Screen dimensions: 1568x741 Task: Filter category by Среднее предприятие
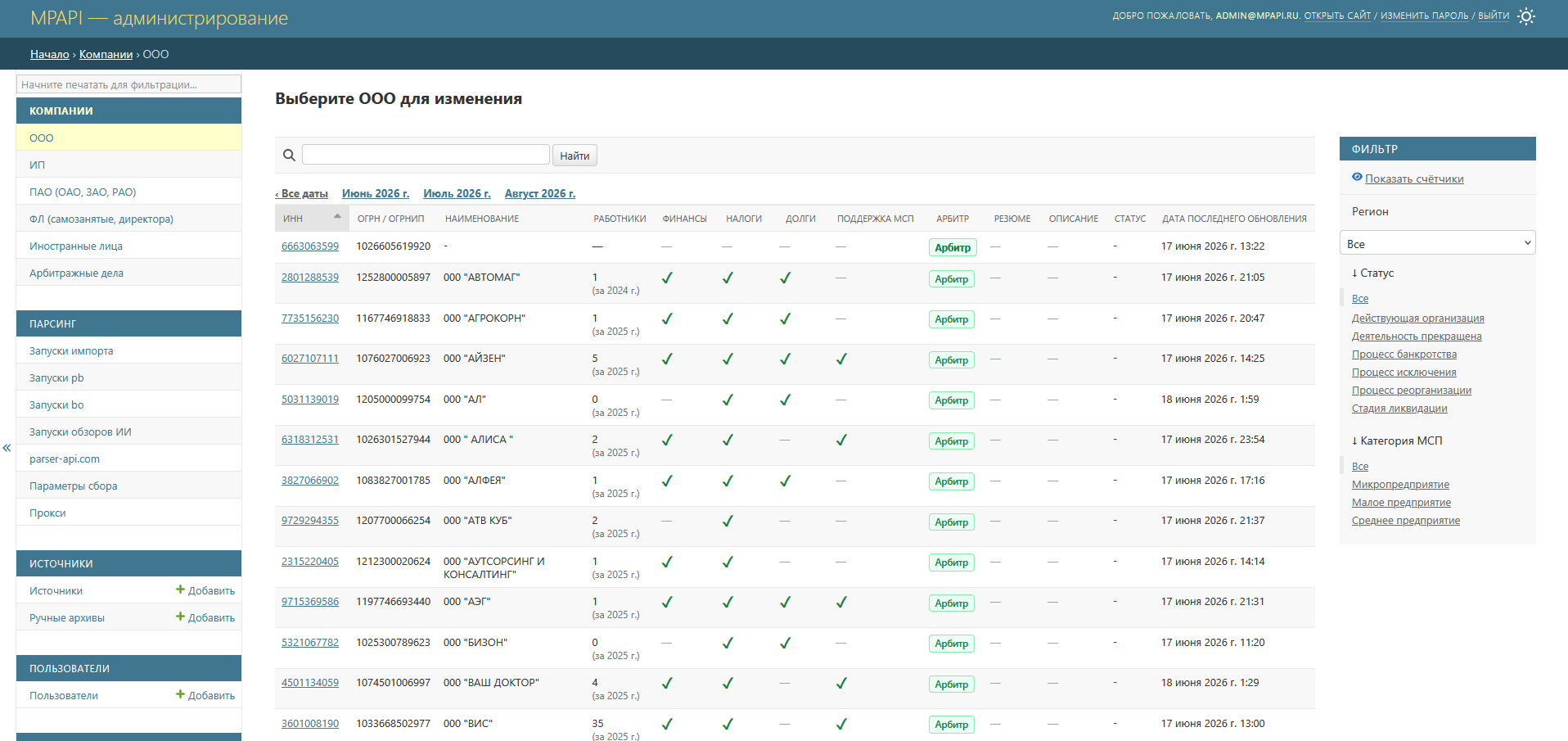(x=1406, y=521)
